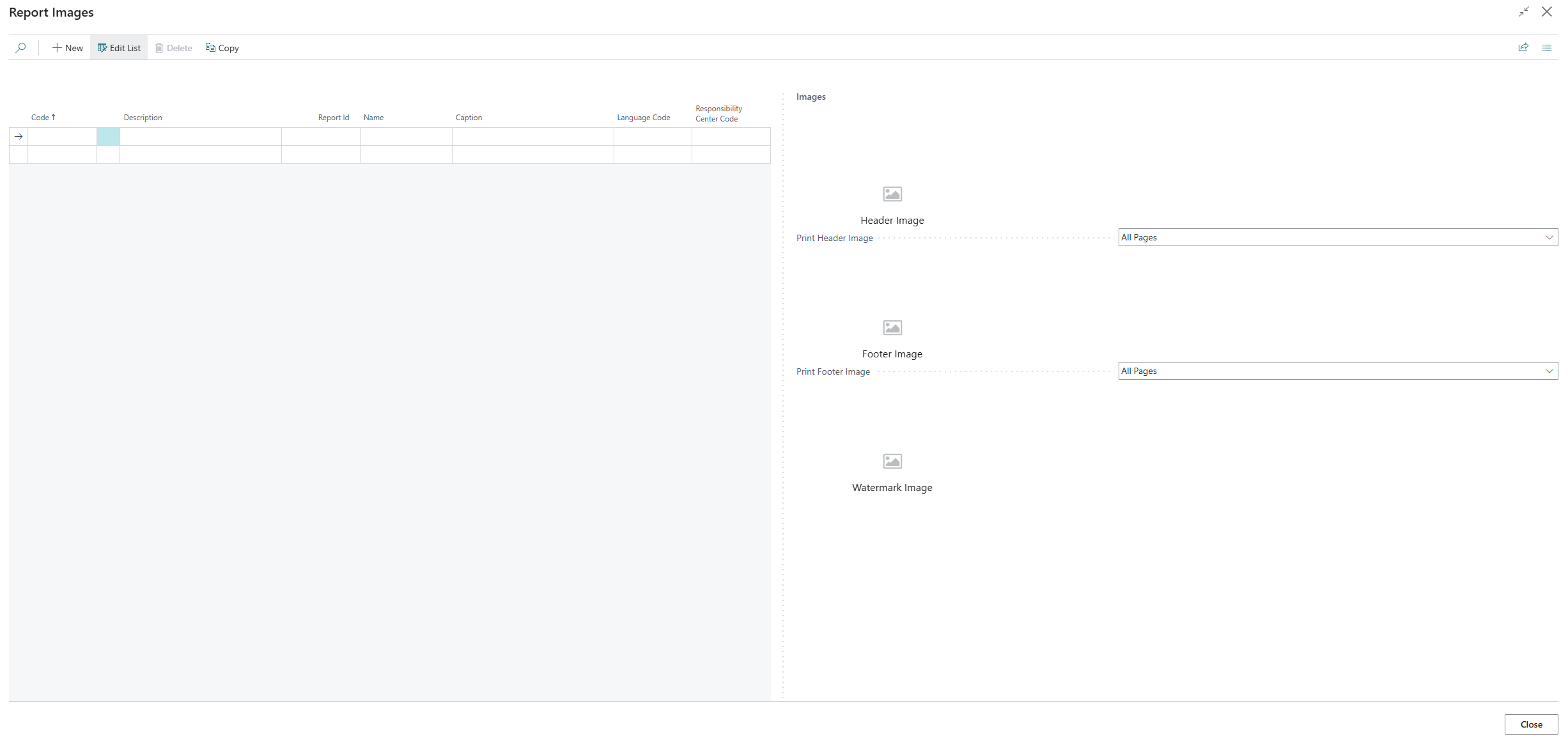The image size is (1568, 741).
Task: Click the Footer Image placeholder icon
Action: pos(892,327)
